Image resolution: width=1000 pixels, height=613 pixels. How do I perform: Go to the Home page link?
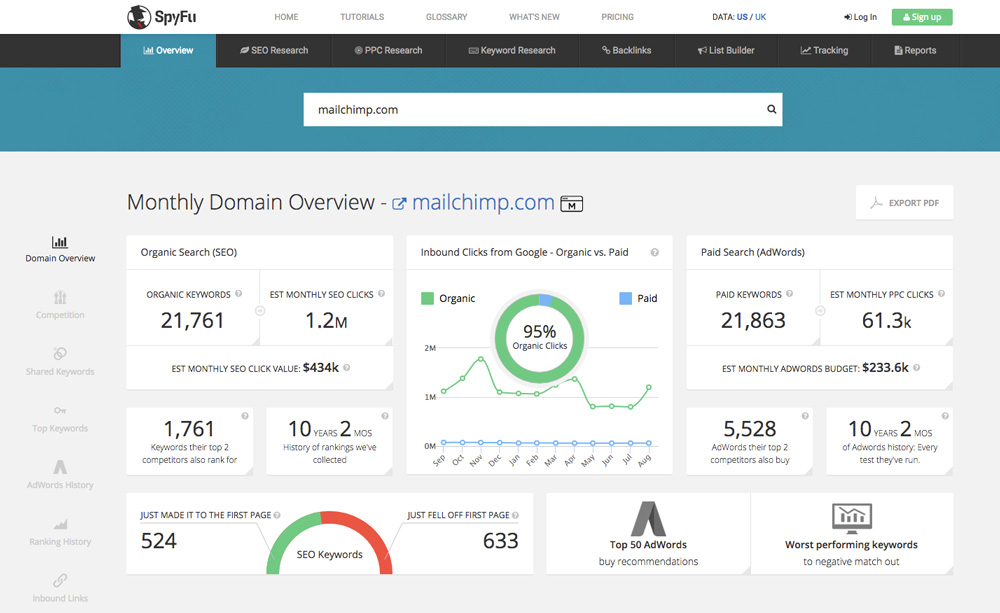(286, 17)
